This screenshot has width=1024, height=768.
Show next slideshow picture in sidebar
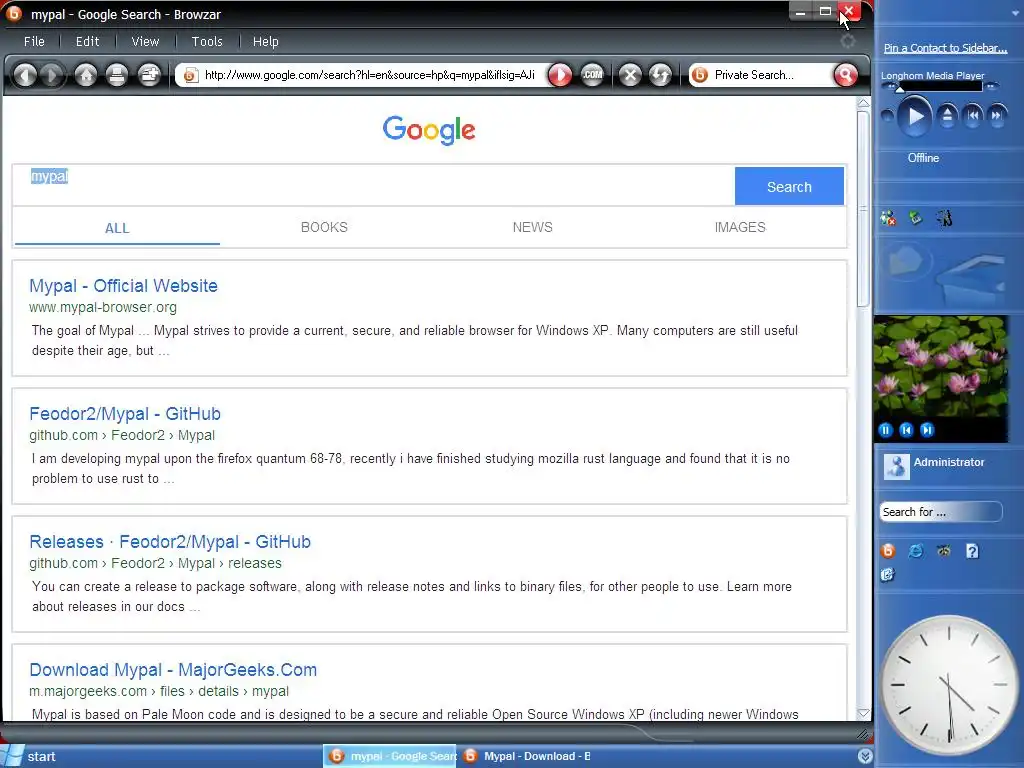927,430
